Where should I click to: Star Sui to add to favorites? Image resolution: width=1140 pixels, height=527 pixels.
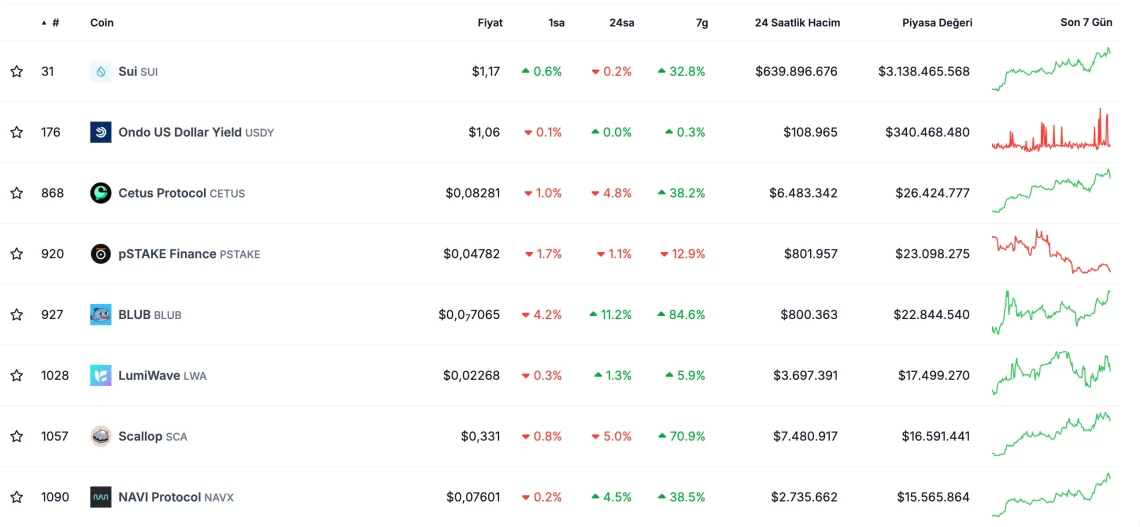17,71
